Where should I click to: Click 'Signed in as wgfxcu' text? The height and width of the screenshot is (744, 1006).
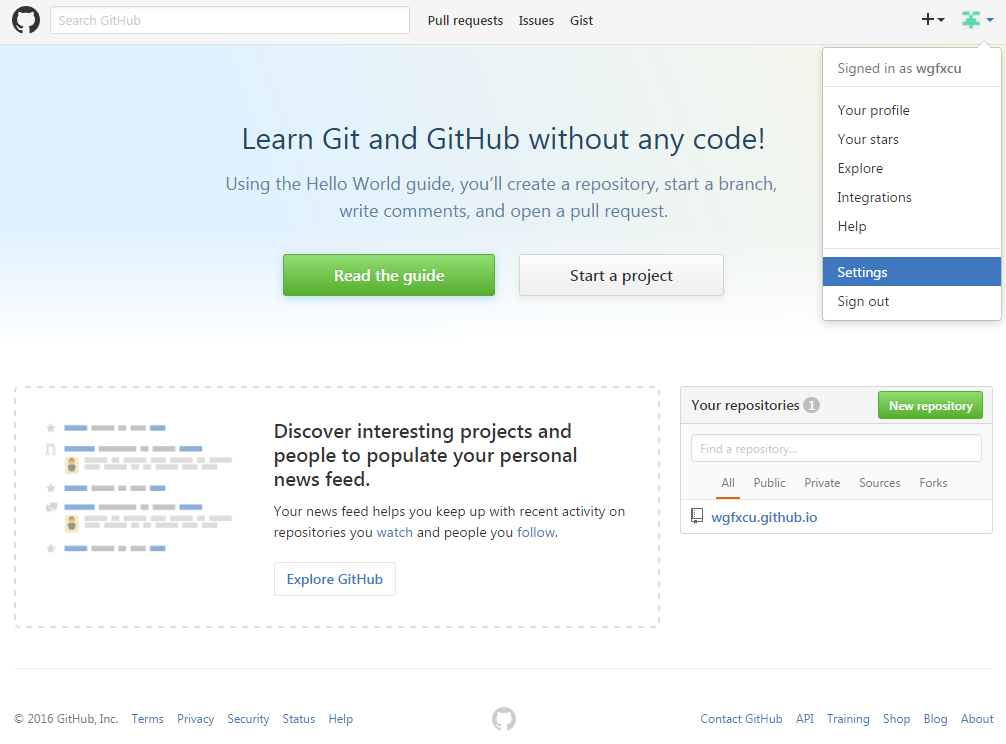(899, 69)
